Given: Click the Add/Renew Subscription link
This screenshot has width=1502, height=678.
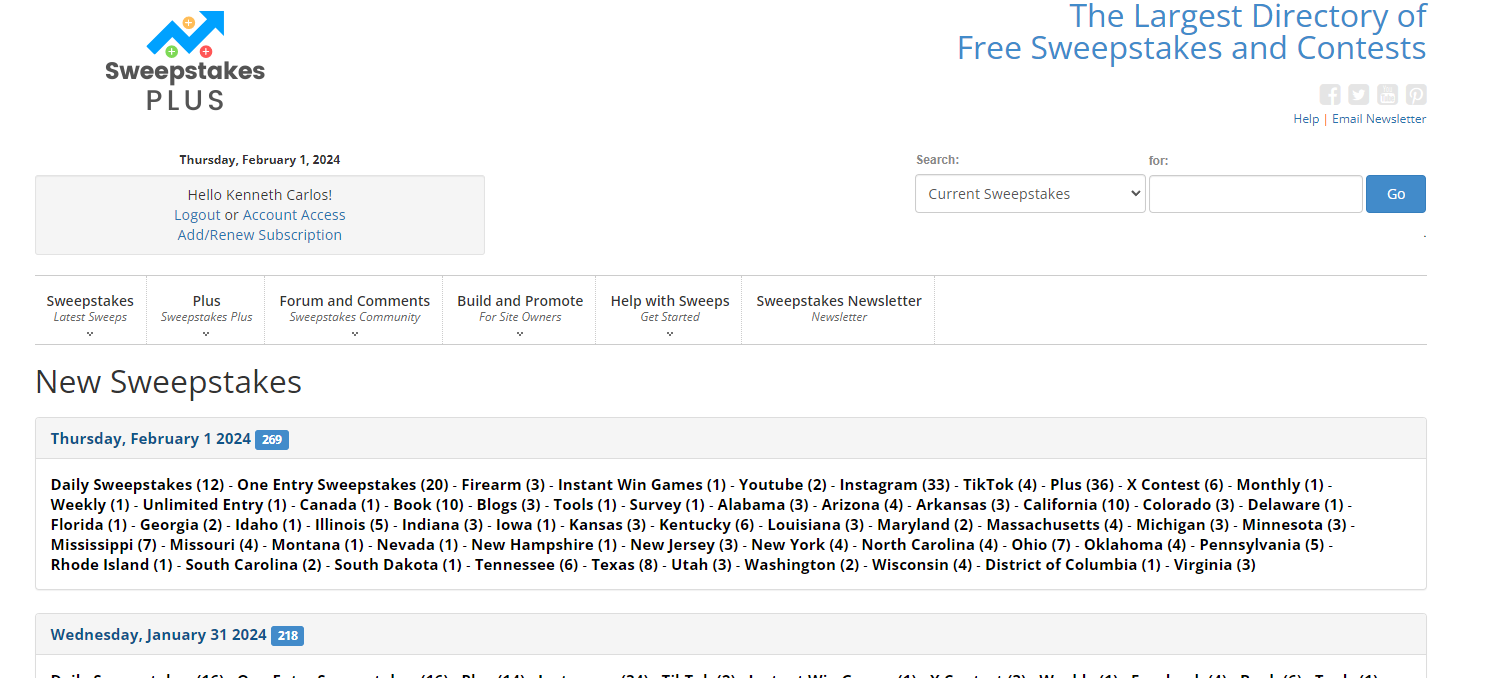Looking at the screenshot, I should tap(259, 235).
